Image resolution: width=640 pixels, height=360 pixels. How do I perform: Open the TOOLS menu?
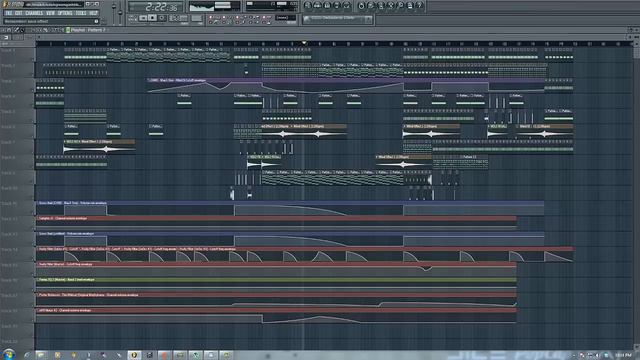click(x=81, y=13)
